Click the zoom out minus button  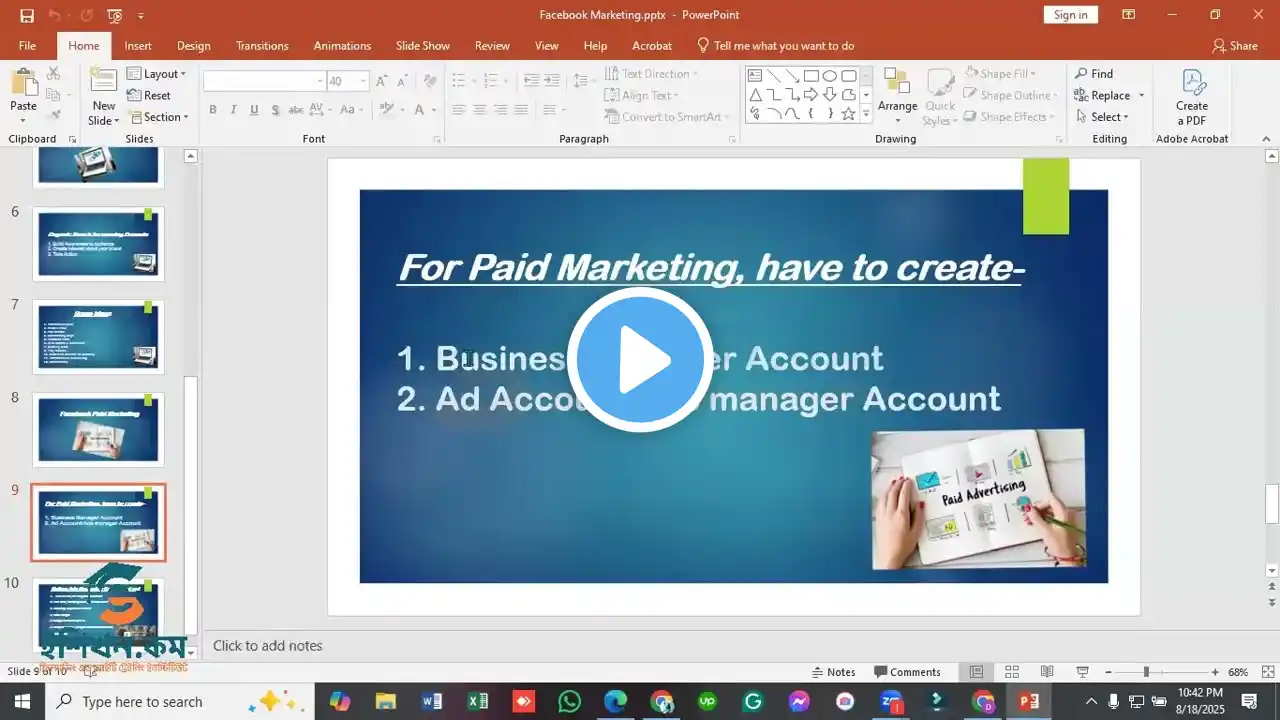click(x=1108, y=672)
